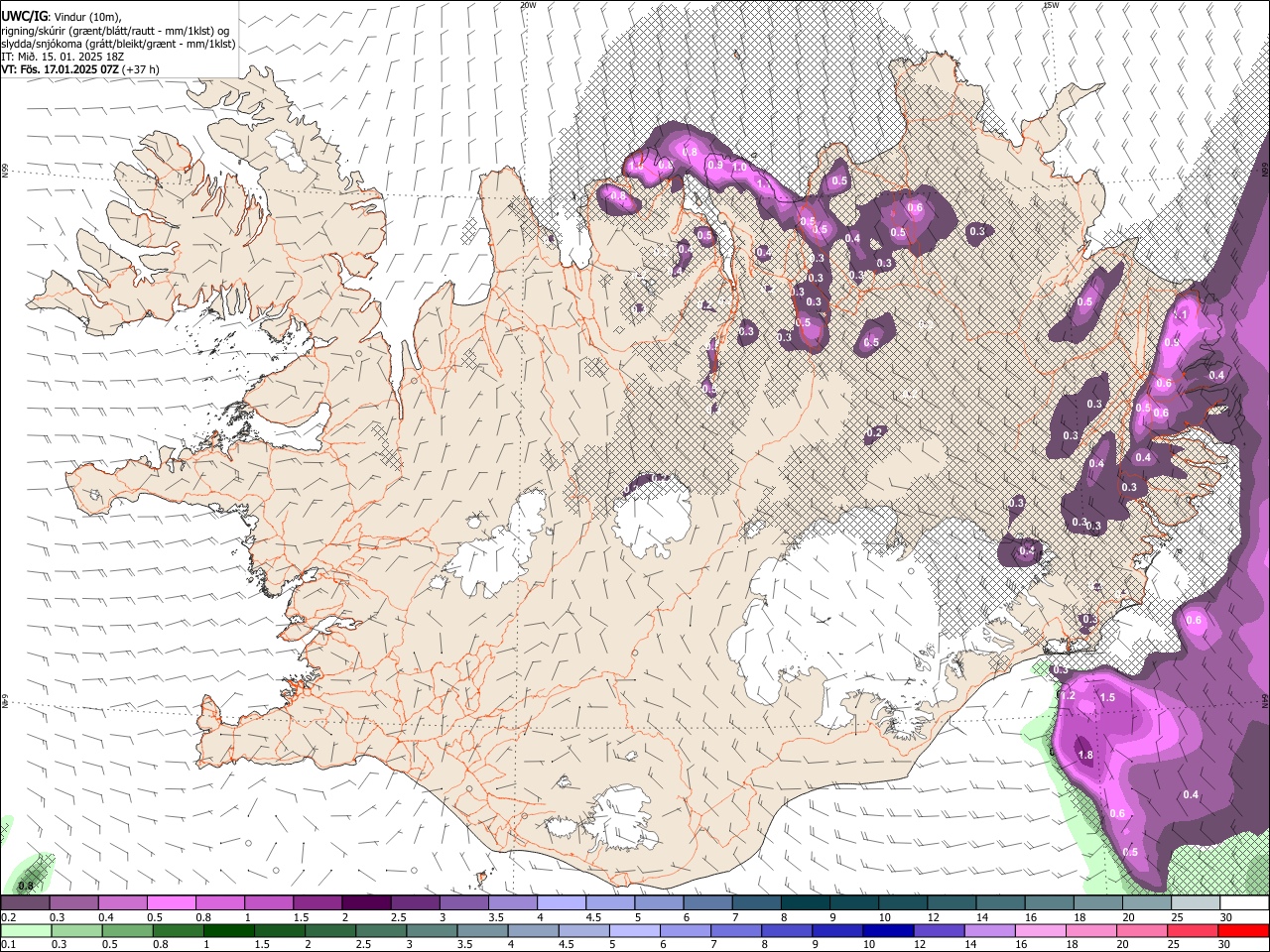This screenshot has height=952, width=1270.
Task: Choose the slate blue 6 swatch in top legend row
Action: (708, 902)
